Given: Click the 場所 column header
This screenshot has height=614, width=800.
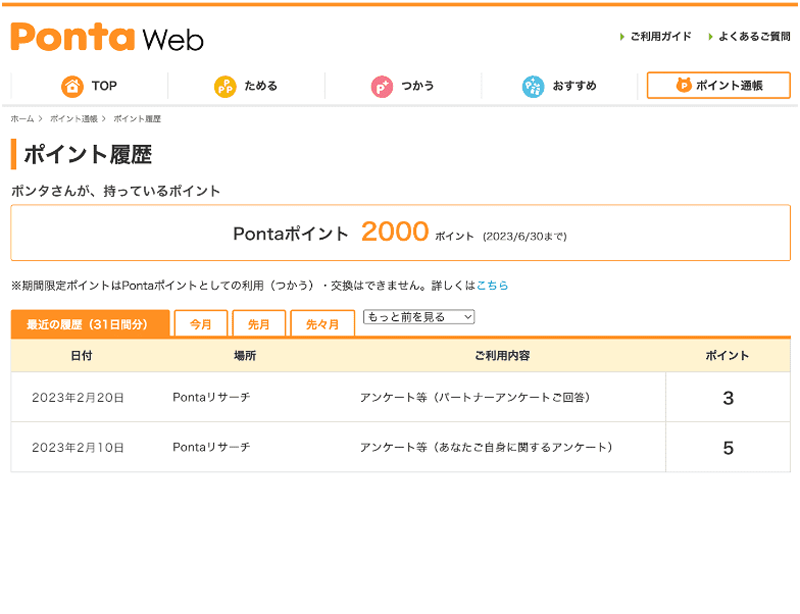Looking at the screenshot, I should [x=245, y=356].
